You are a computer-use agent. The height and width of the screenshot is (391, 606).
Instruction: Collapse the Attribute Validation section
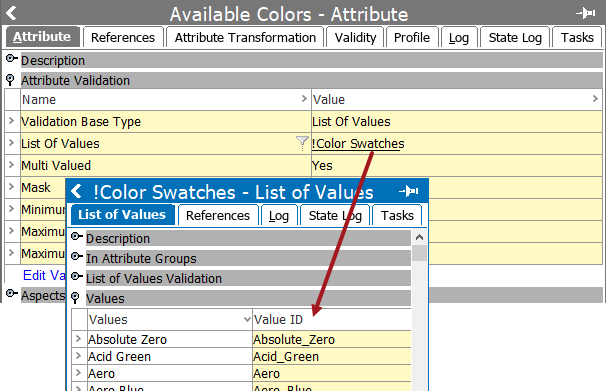point(10,80)
